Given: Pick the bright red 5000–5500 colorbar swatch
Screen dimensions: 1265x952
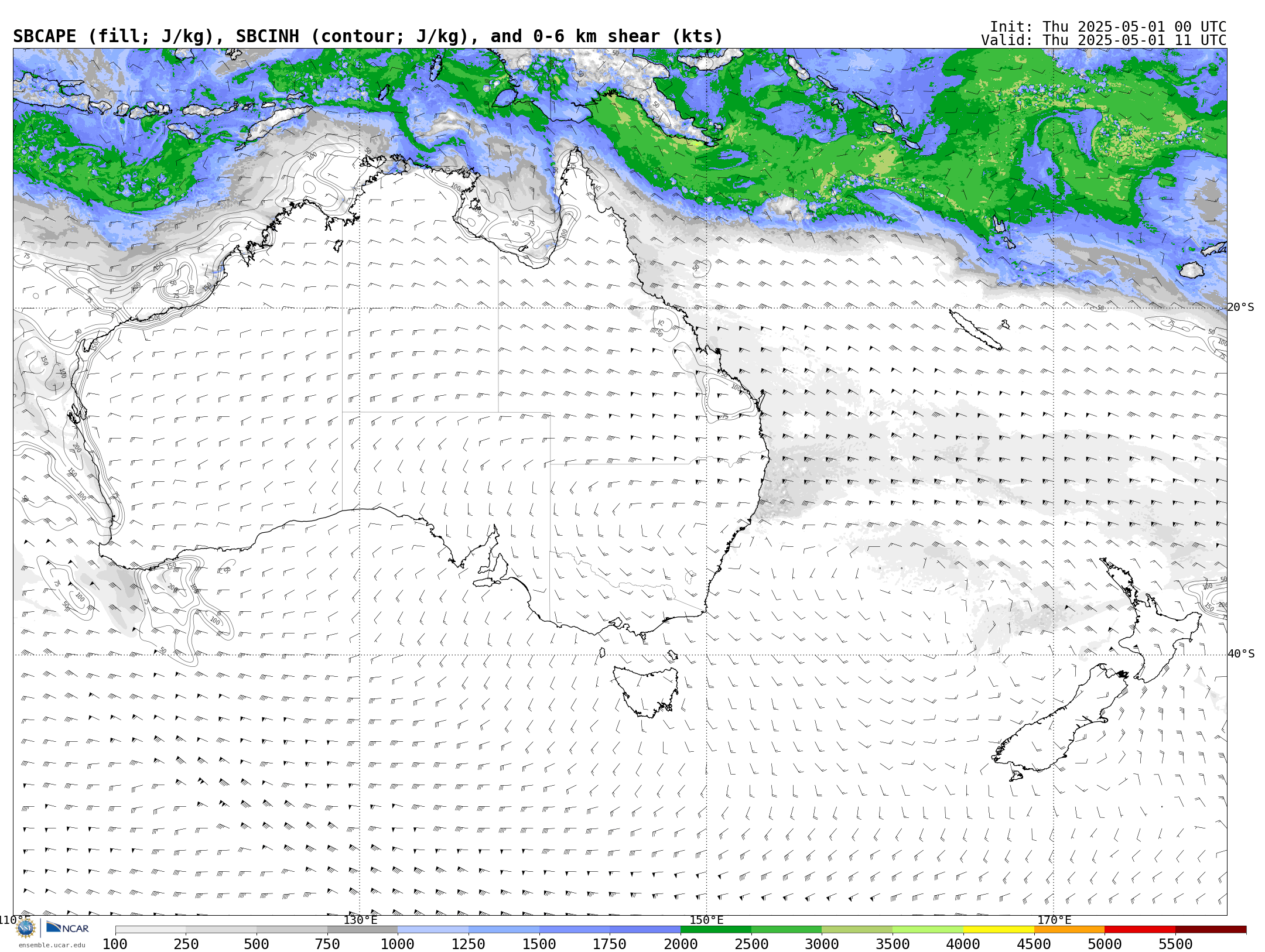Looking at the screenshot, I should pos(1140,930).
